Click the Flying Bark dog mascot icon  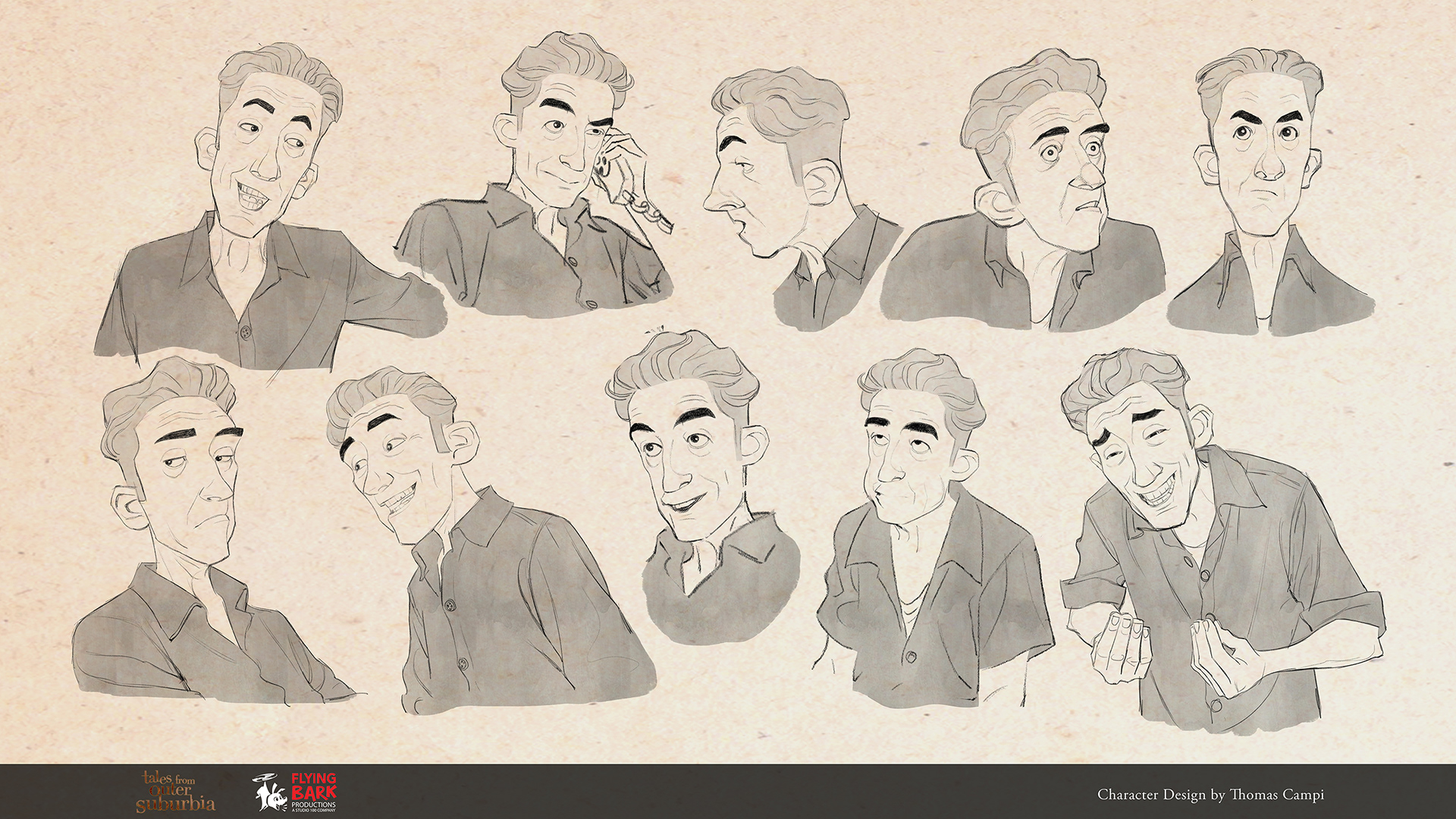coord(270,793)
